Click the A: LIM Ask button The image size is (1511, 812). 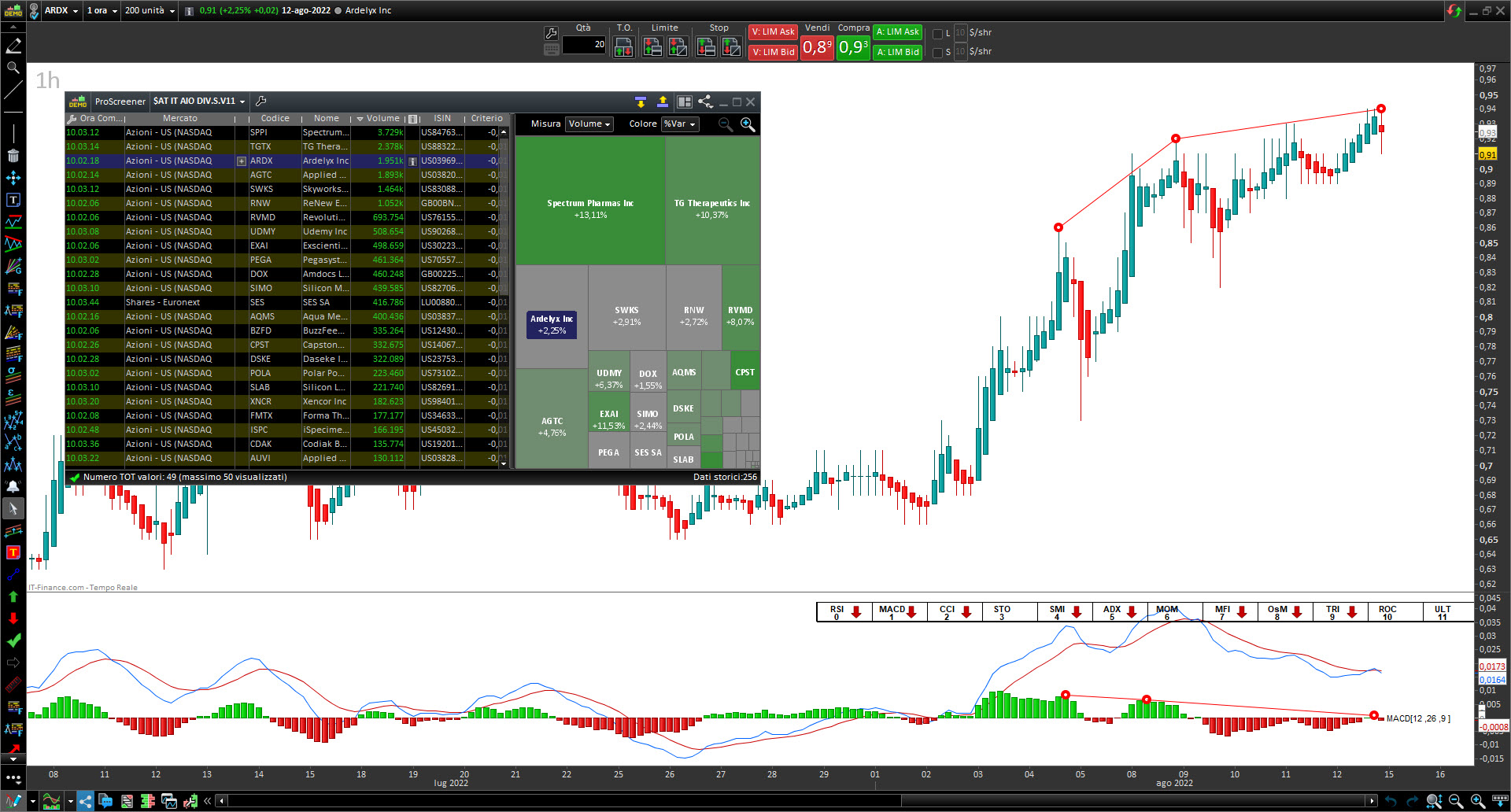pyautogui.click(x=898, y=32)
